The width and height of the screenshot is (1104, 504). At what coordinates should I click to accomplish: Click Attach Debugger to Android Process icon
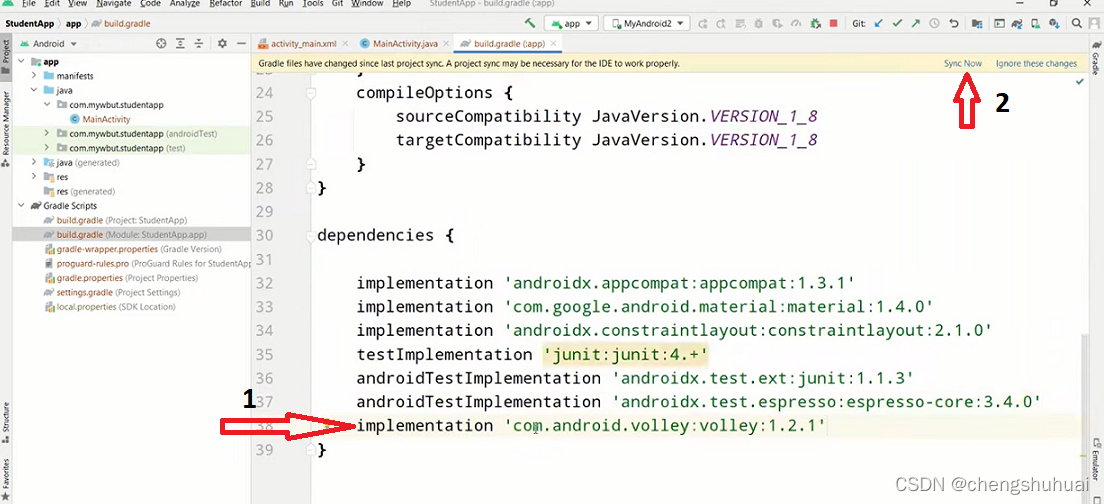click(815, 23)
